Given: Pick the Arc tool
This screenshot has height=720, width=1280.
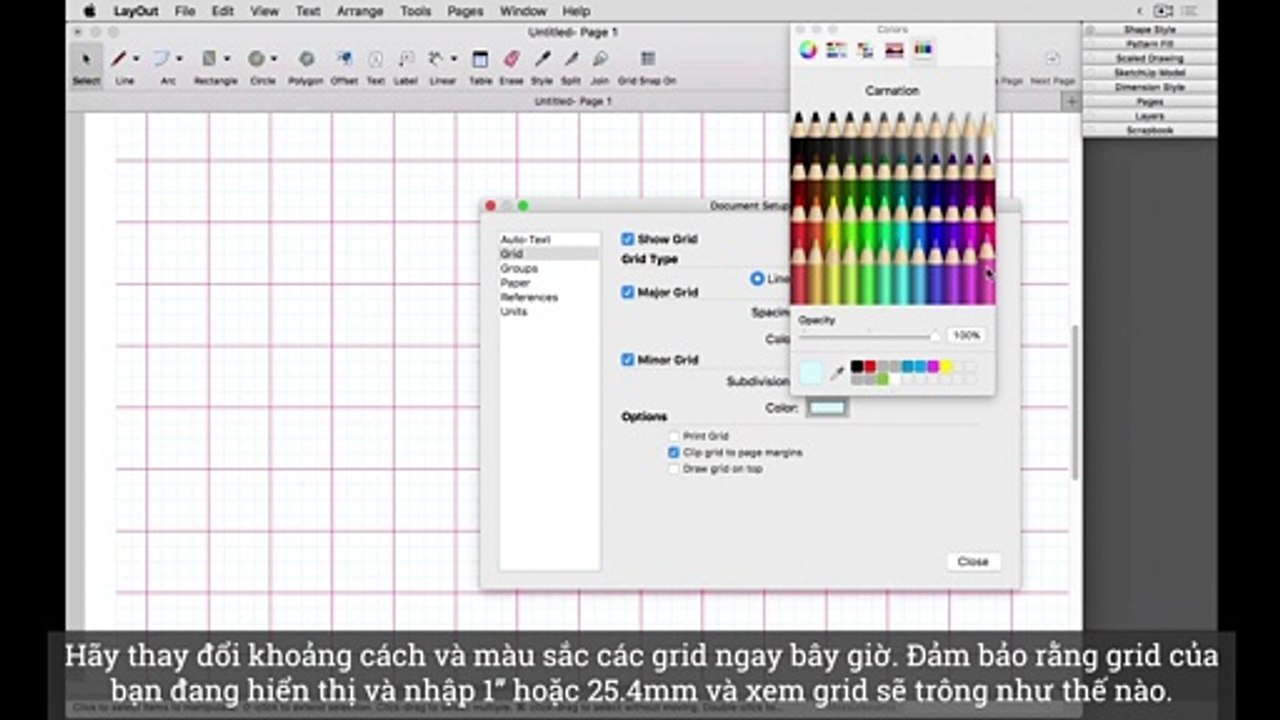Looking at the screenshot, I should (x=162, y=59).
